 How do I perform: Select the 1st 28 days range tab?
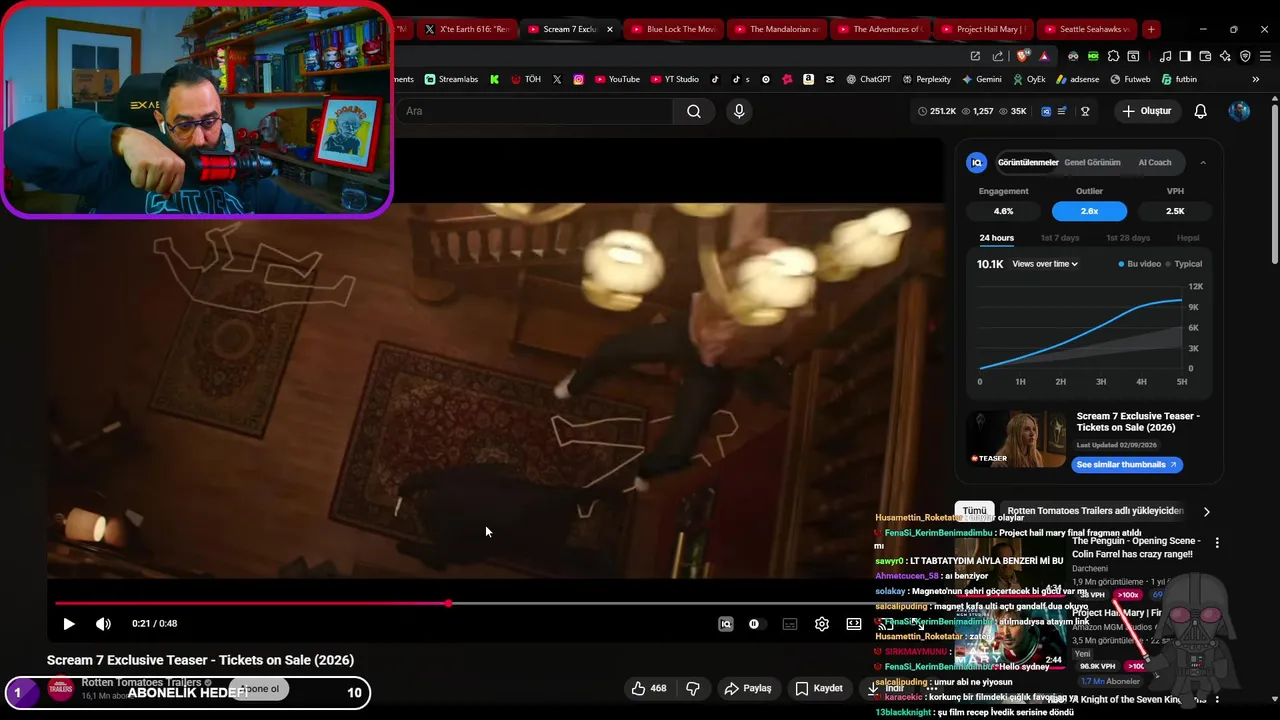coord(1128,238)
